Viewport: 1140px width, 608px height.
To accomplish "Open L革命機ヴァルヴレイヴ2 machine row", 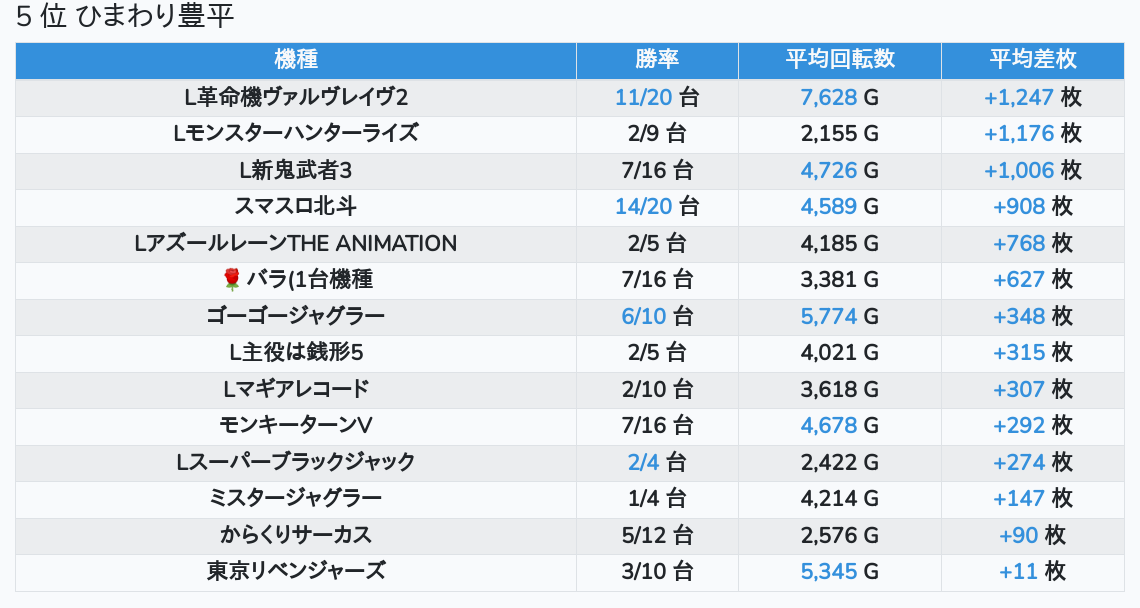I will [x=296, y=97].
